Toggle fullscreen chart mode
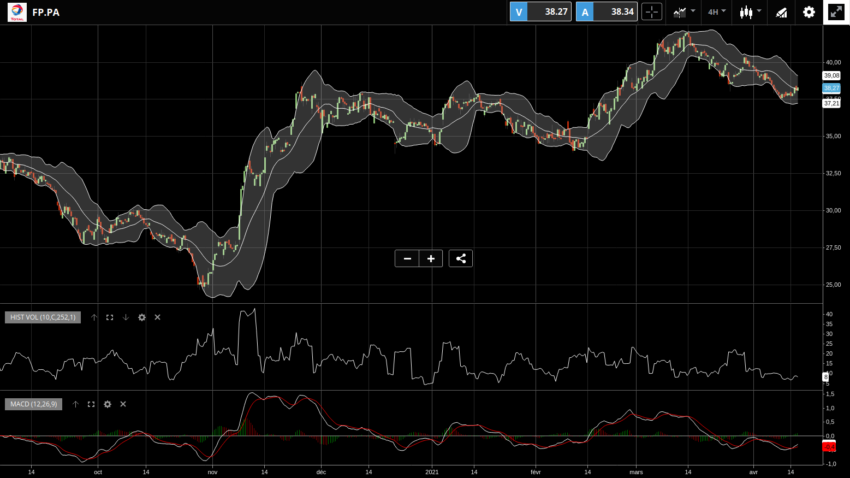 pyautogui.click(x=835, y=12)
